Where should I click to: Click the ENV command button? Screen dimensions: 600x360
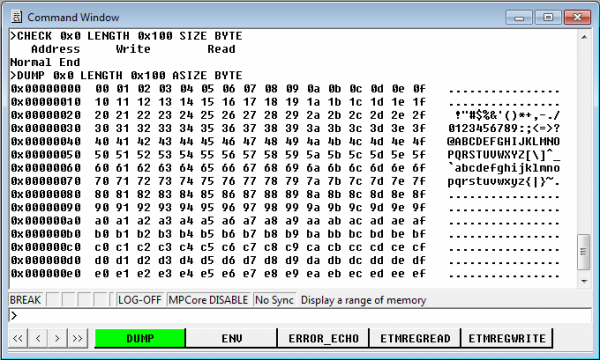[232, 338]
